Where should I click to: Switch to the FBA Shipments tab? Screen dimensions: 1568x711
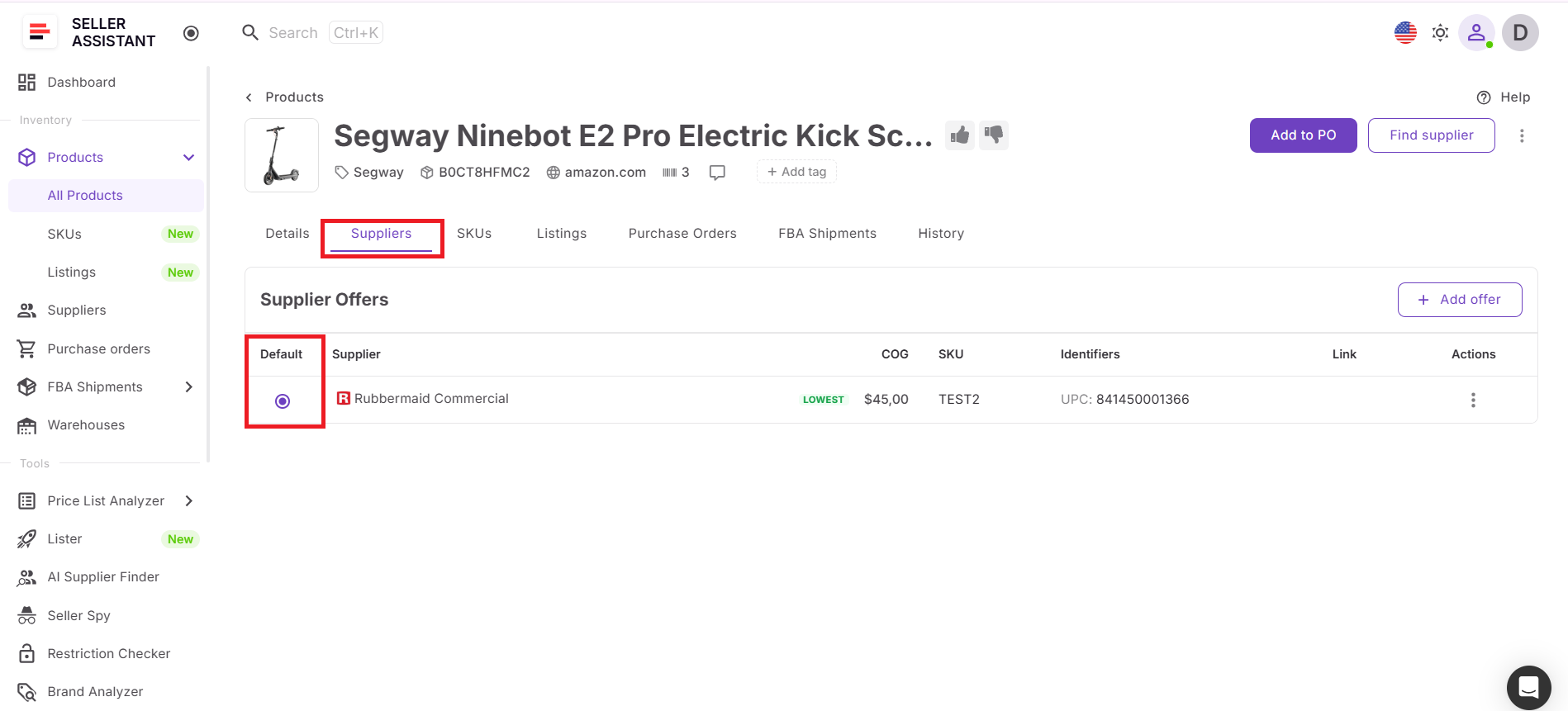tap(828, 234)
